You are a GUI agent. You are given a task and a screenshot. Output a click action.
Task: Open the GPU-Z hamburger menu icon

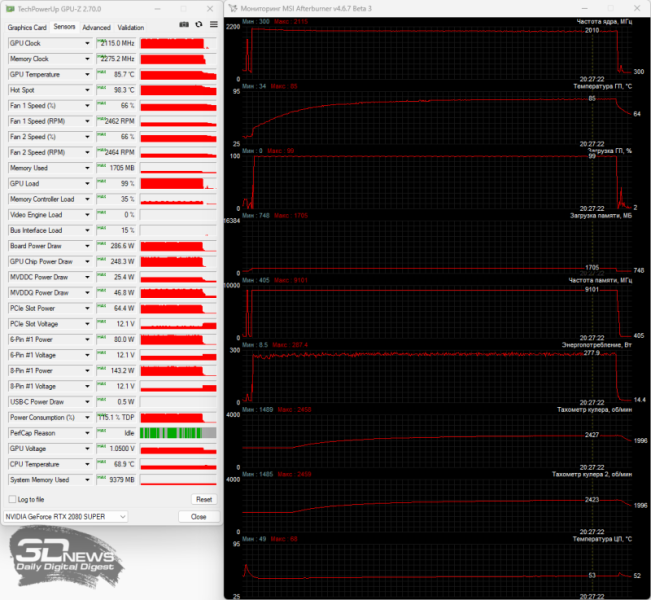point(214,24)
